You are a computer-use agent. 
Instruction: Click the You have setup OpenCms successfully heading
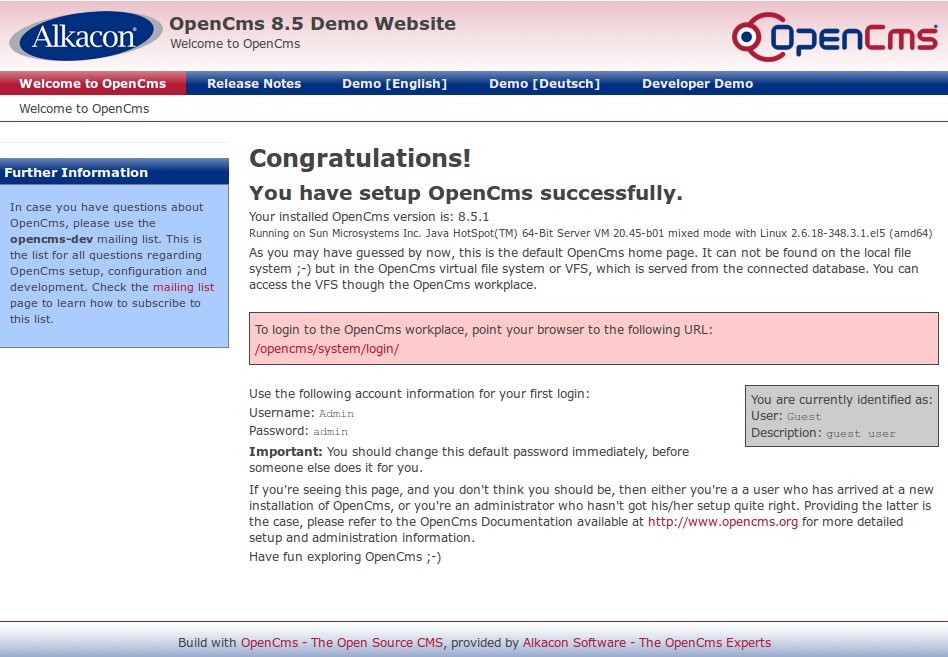click(466, 193)
